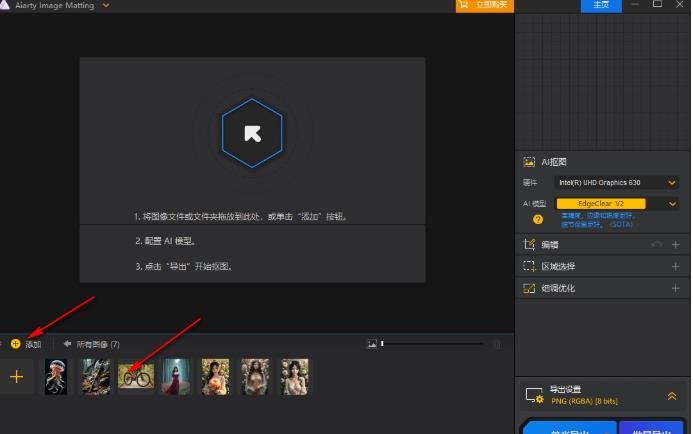Select the sixth thumbnail, woman among flowers
The image size is (693, 434).
coord(255,377)
